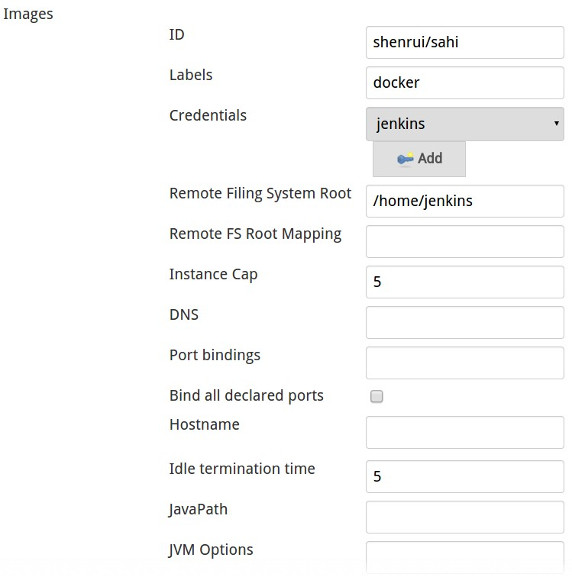572x577 pixels.
Task: Edit the Remote Filing System Root field
Action: pyautogui.click(x=465, y=201)
